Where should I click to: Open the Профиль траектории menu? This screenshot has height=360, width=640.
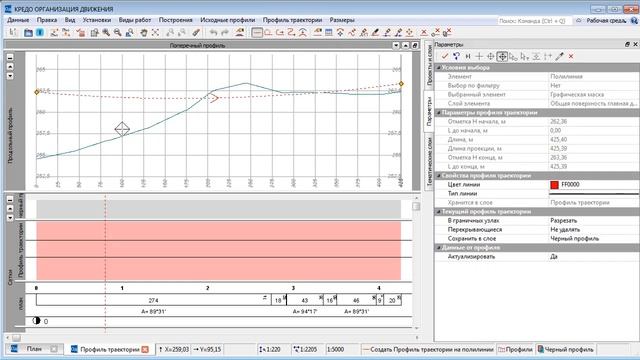[292, 20]
